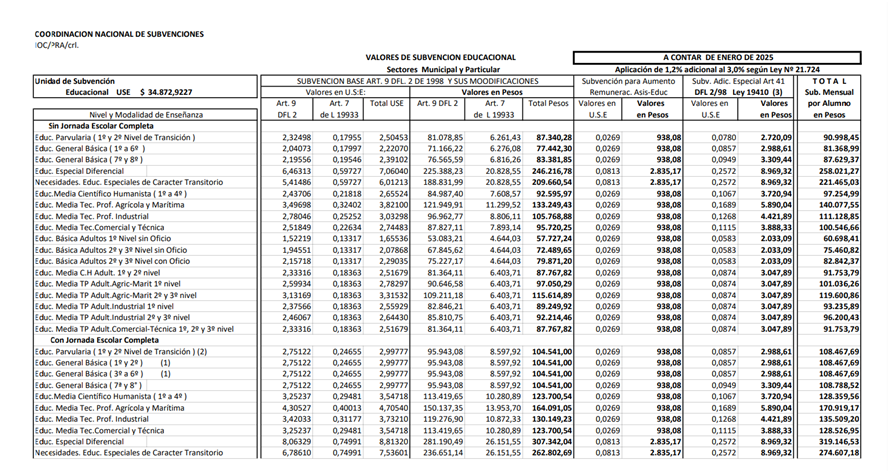890x473 pixels.
Task: Select the last row total 274.607,18
Action: 838,453
